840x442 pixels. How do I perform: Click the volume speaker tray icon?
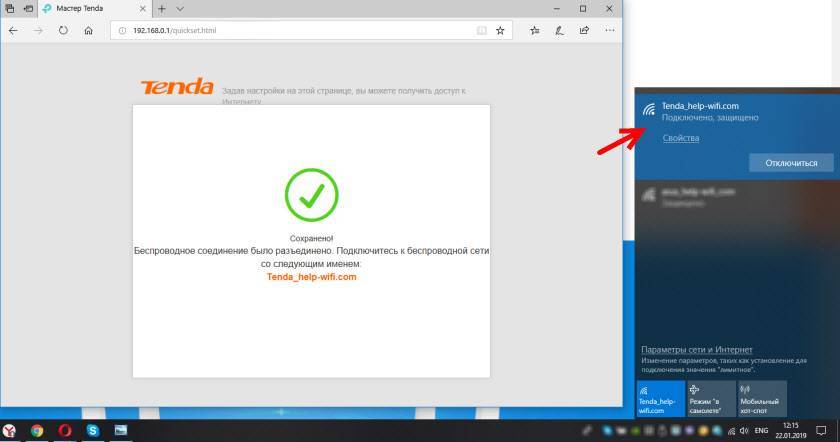744,431
